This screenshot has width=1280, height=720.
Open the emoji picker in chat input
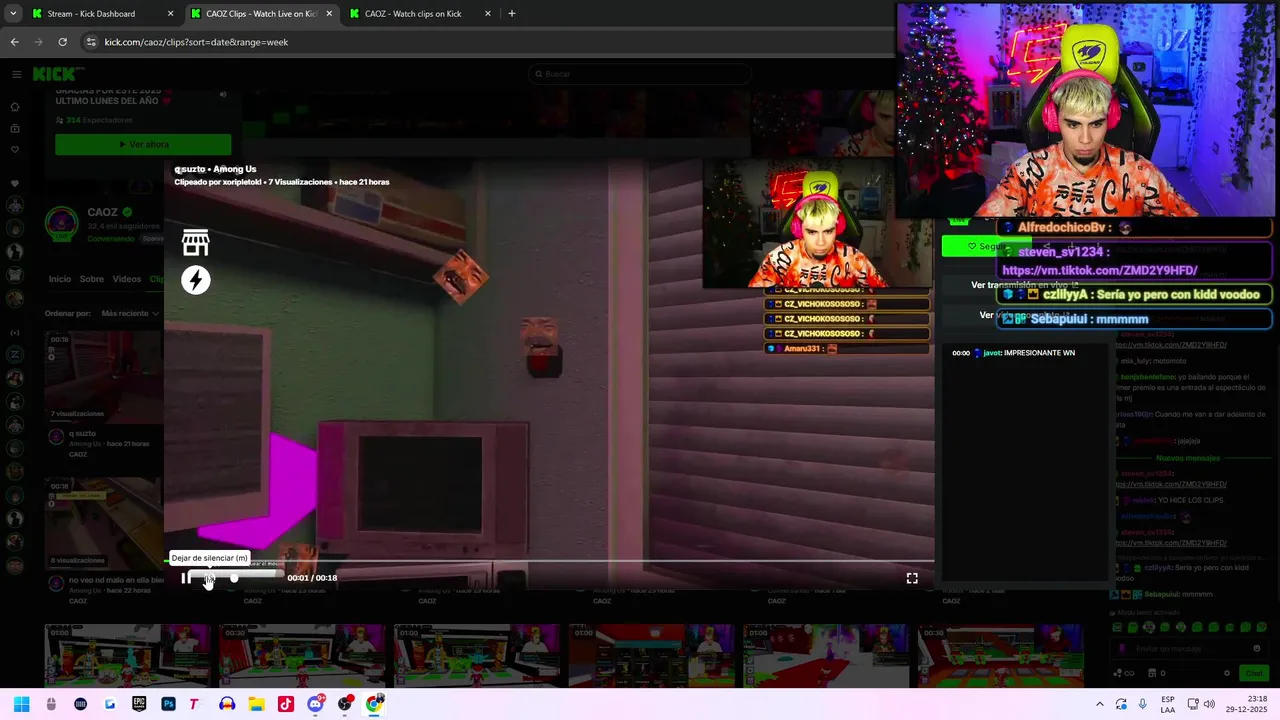coord(1258,649)
